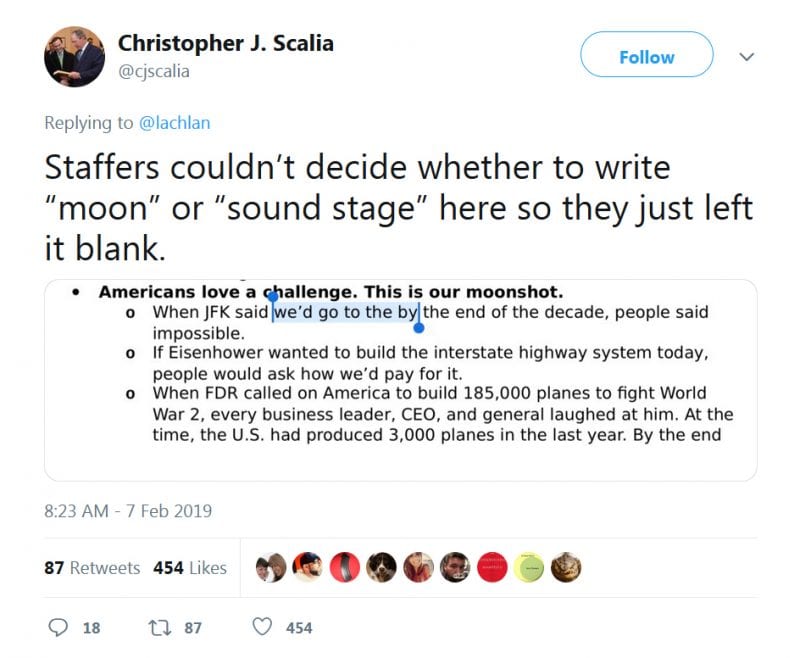The width and height of the screenshot is (800, 658).
Task: View the 87 Retweets list
Action: point(92,567)
